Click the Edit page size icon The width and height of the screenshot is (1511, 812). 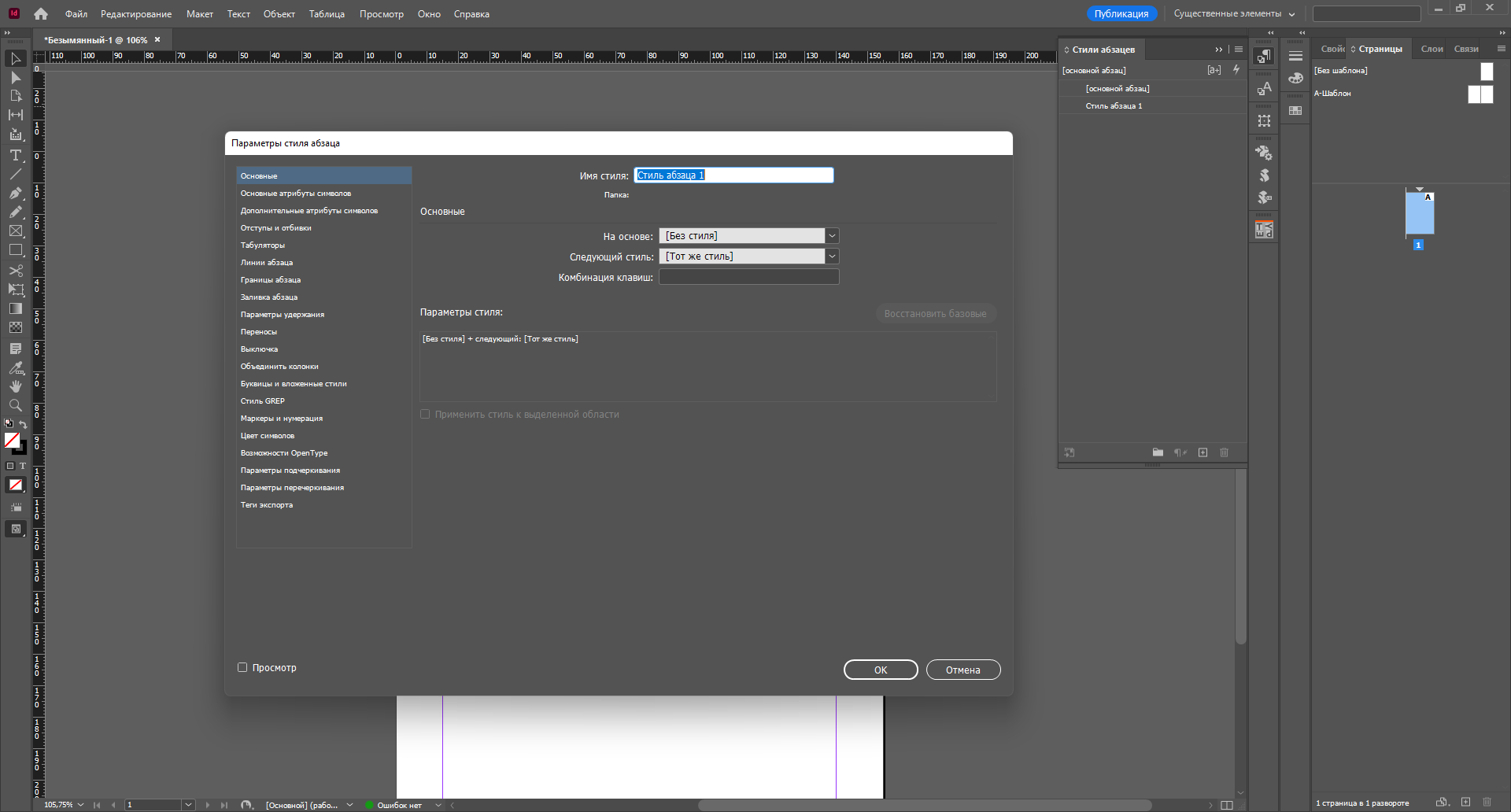coord(1442,802)
